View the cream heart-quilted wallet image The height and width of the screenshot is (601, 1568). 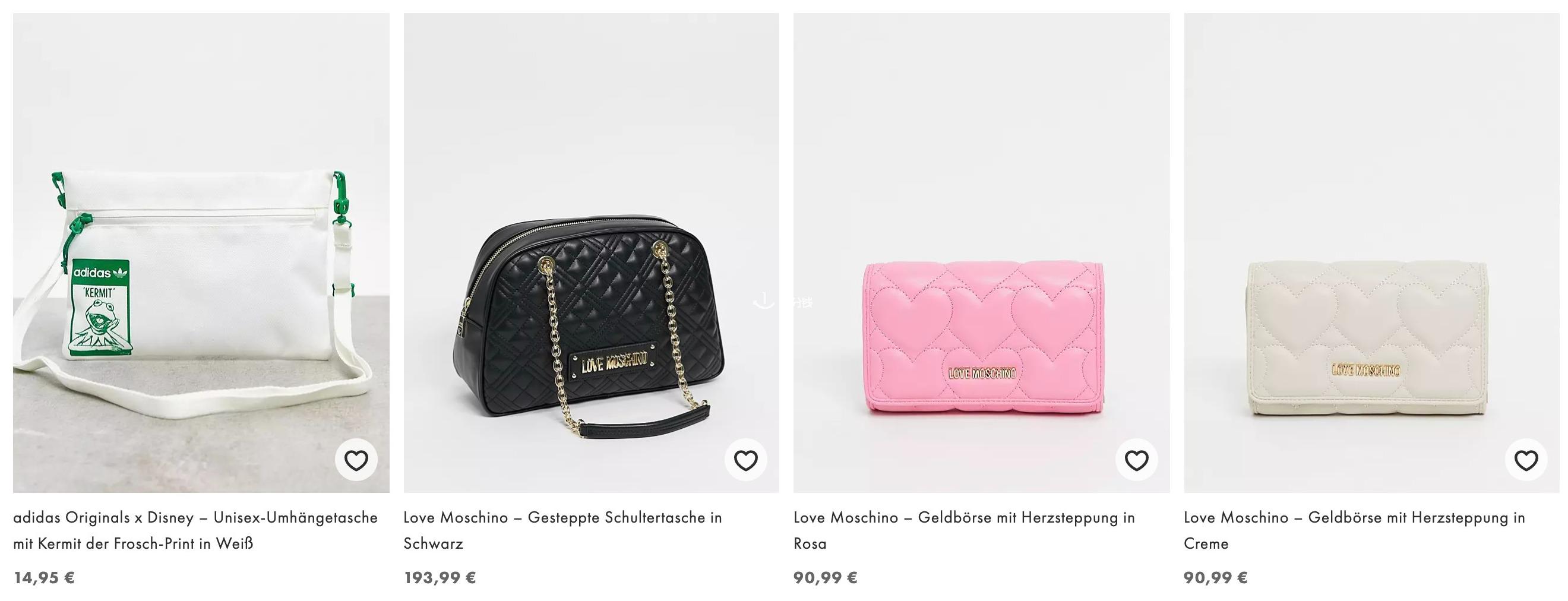[x=1371, y=253]
